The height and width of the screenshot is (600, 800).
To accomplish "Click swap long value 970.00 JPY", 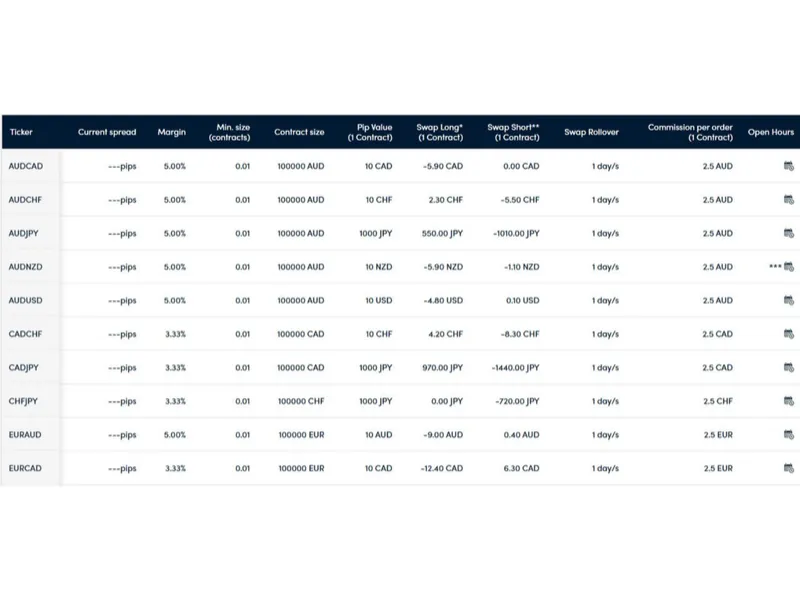I will click(x=442, y=368).
